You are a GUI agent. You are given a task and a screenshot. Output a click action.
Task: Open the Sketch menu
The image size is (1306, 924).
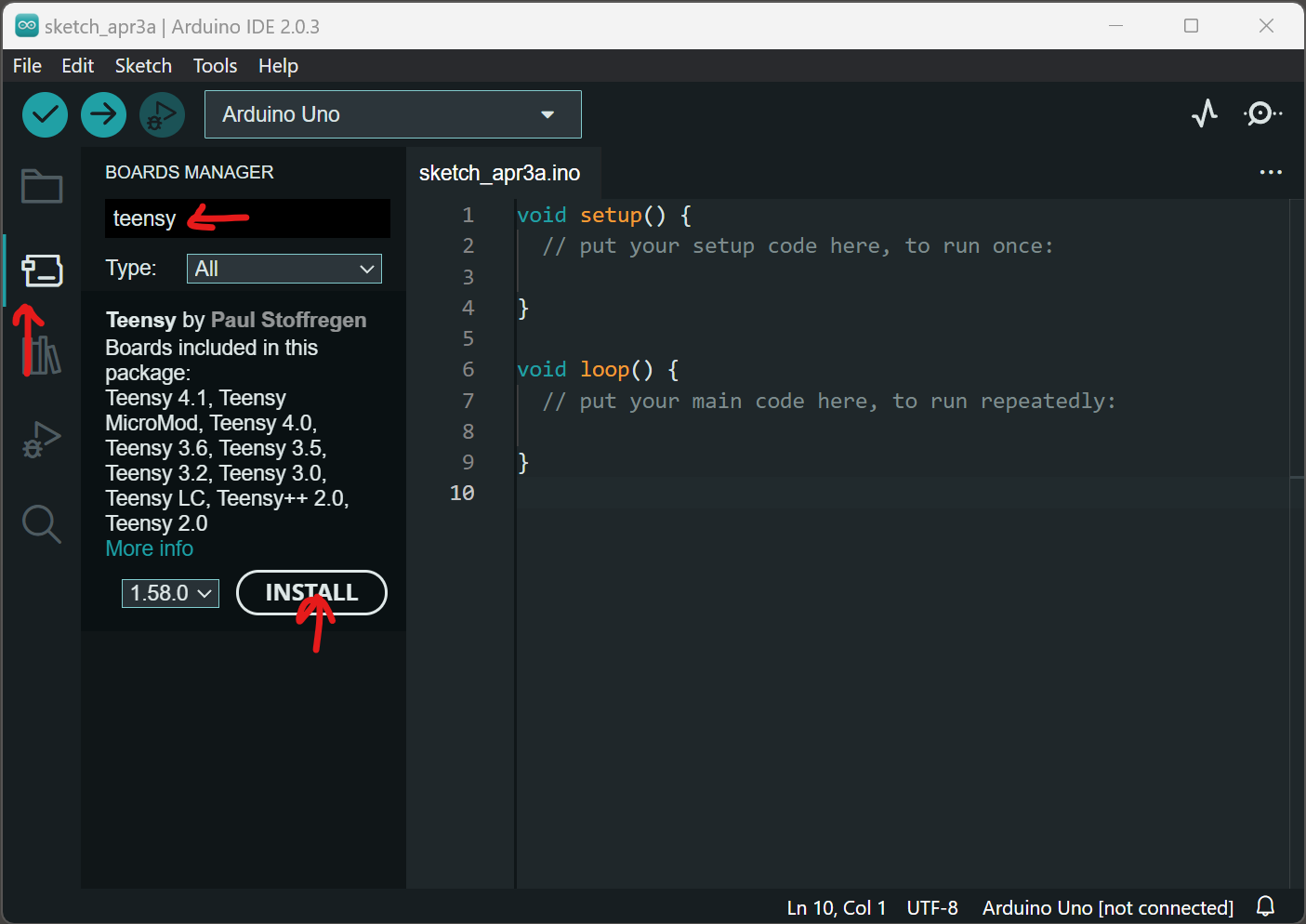coord(143,66)
